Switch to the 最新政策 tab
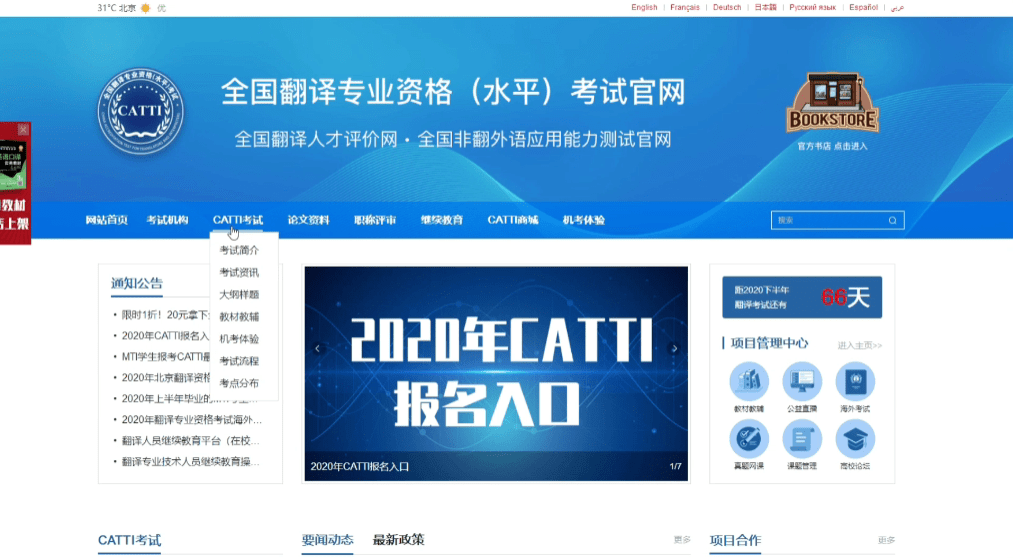 [x=399, y=540]
